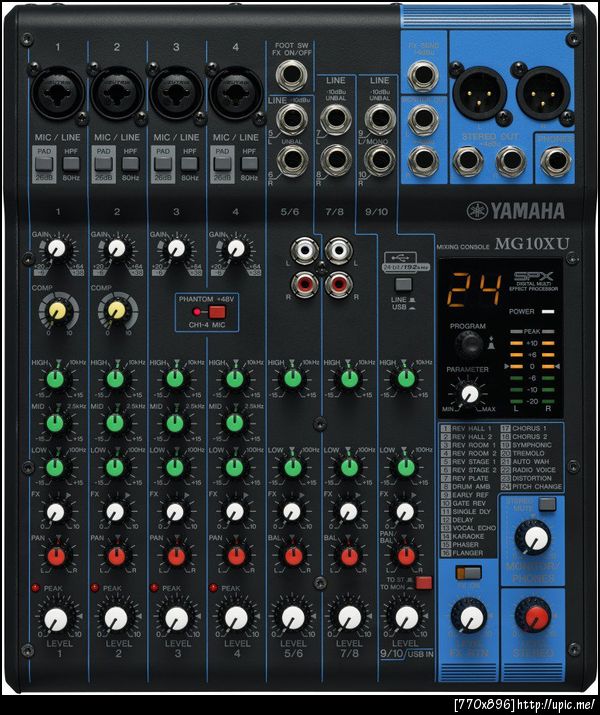The width and height of the screenshot is (600, 715).
Task: Click the line input 9 L/MONO jack
Action: [x=380, y=119]
